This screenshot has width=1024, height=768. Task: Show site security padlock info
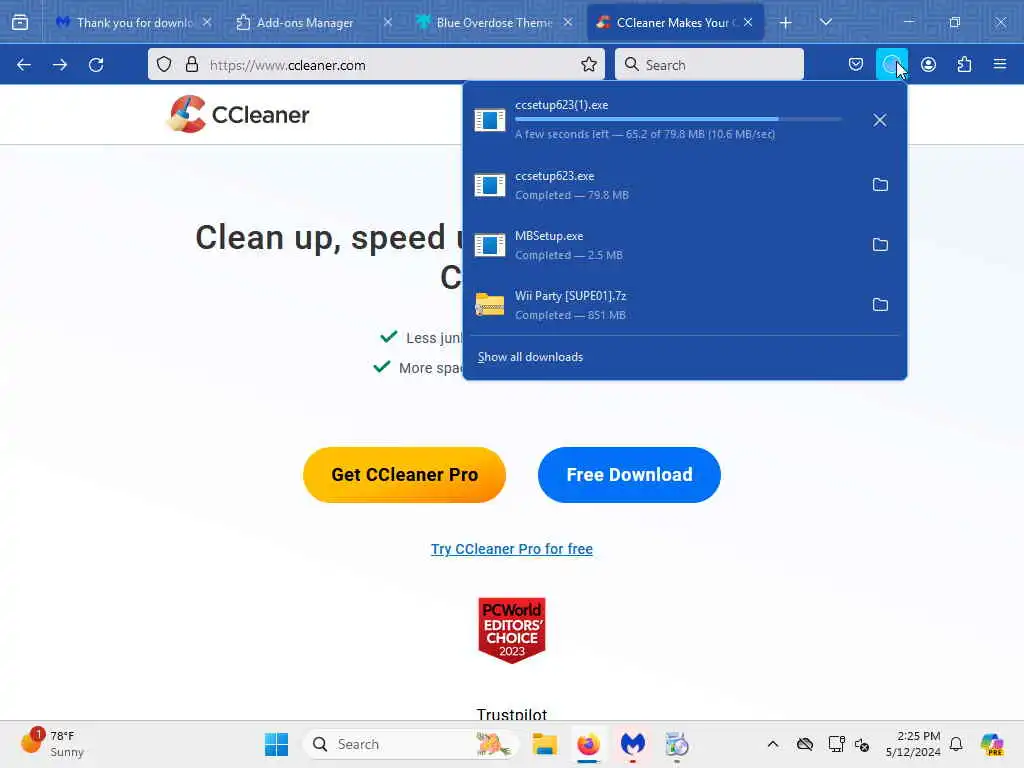[191, 64]
